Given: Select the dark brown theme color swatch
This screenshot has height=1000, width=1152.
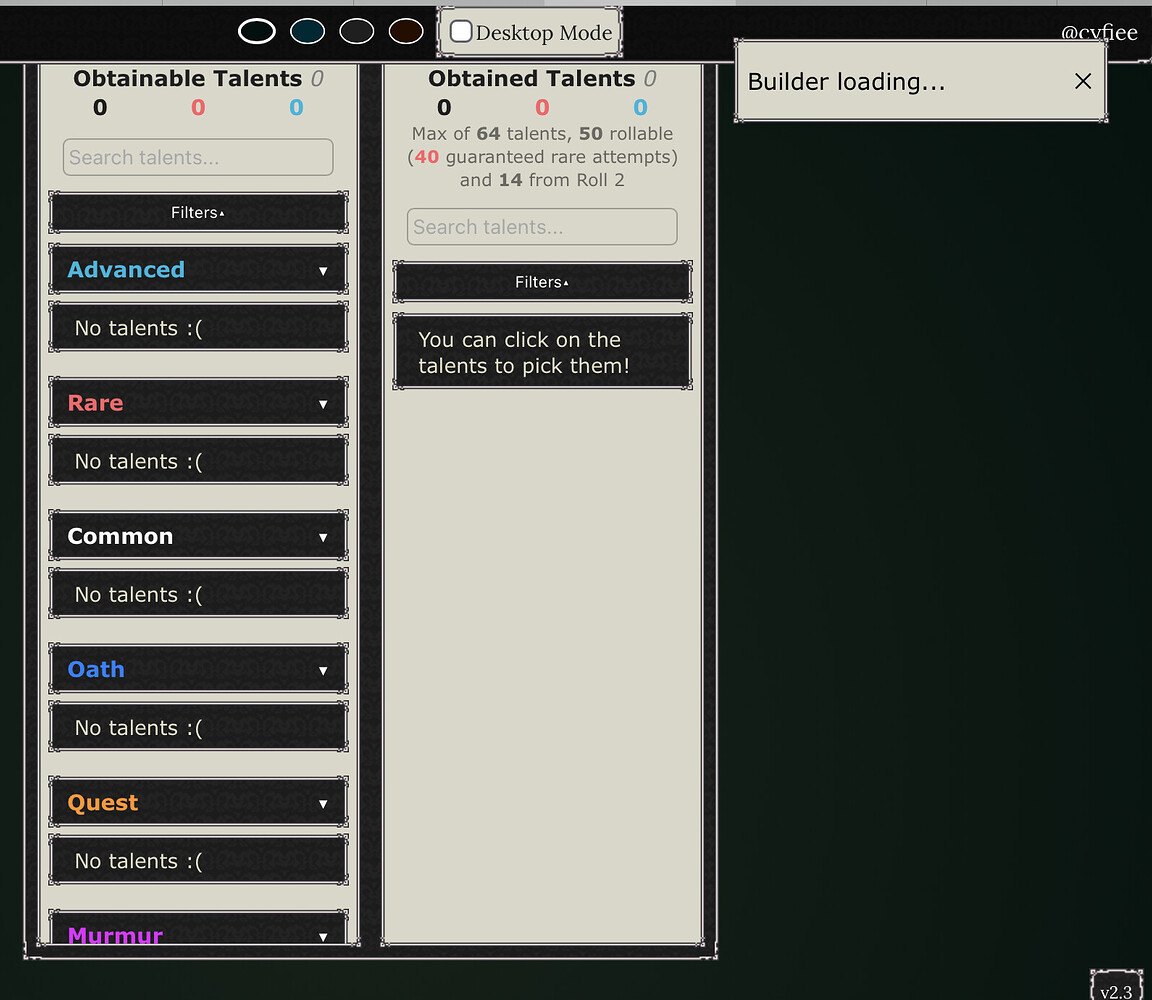Looking at the screenshot, I should point(406,32).
